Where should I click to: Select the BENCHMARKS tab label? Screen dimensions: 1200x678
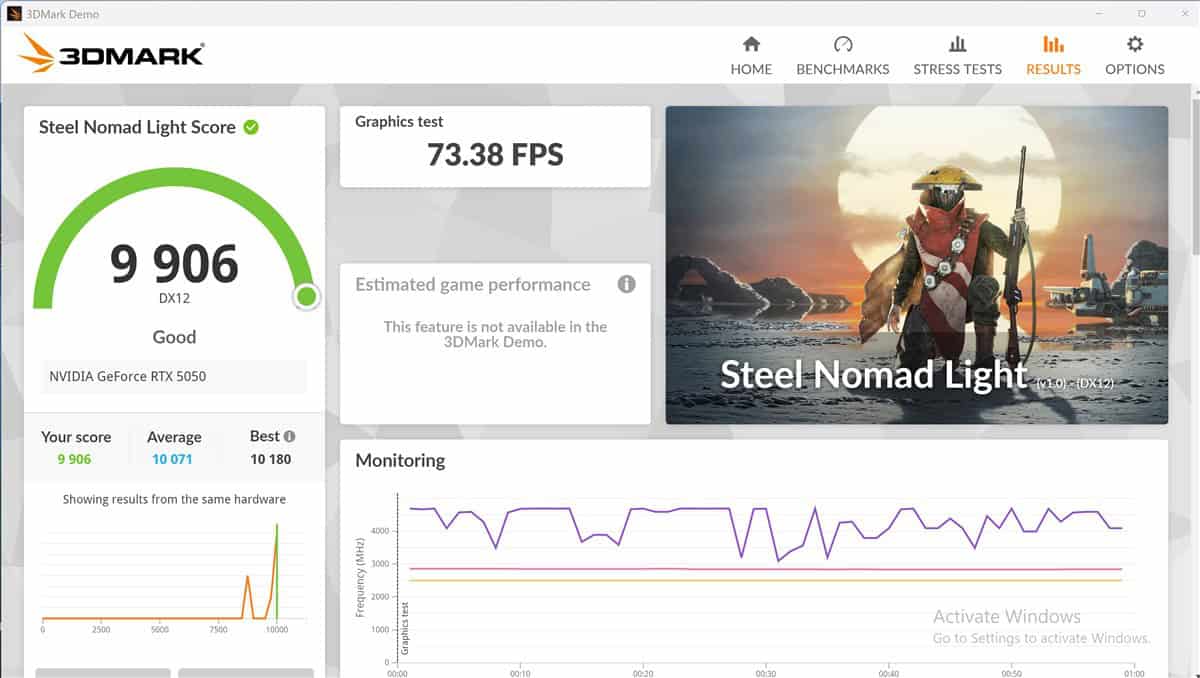(843, 69)
